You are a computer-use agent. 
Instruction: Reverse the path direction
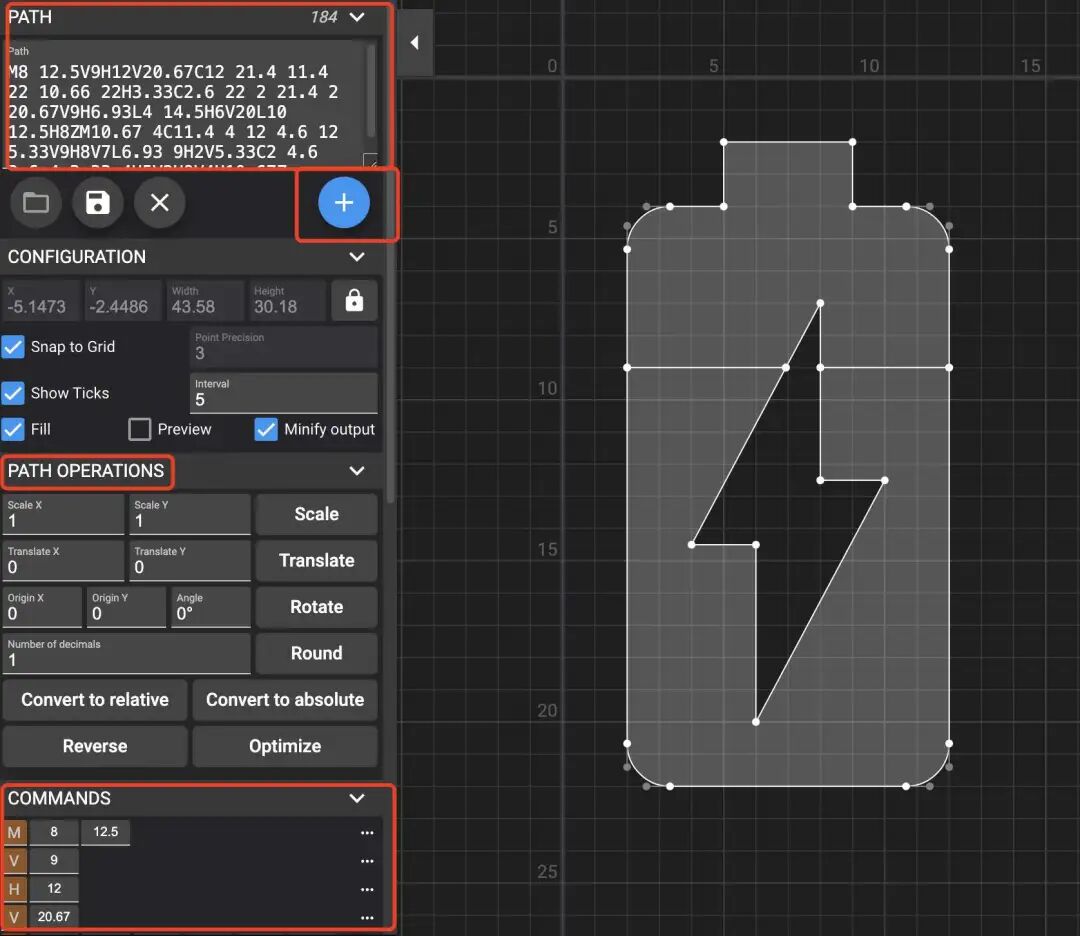(95, 746)
